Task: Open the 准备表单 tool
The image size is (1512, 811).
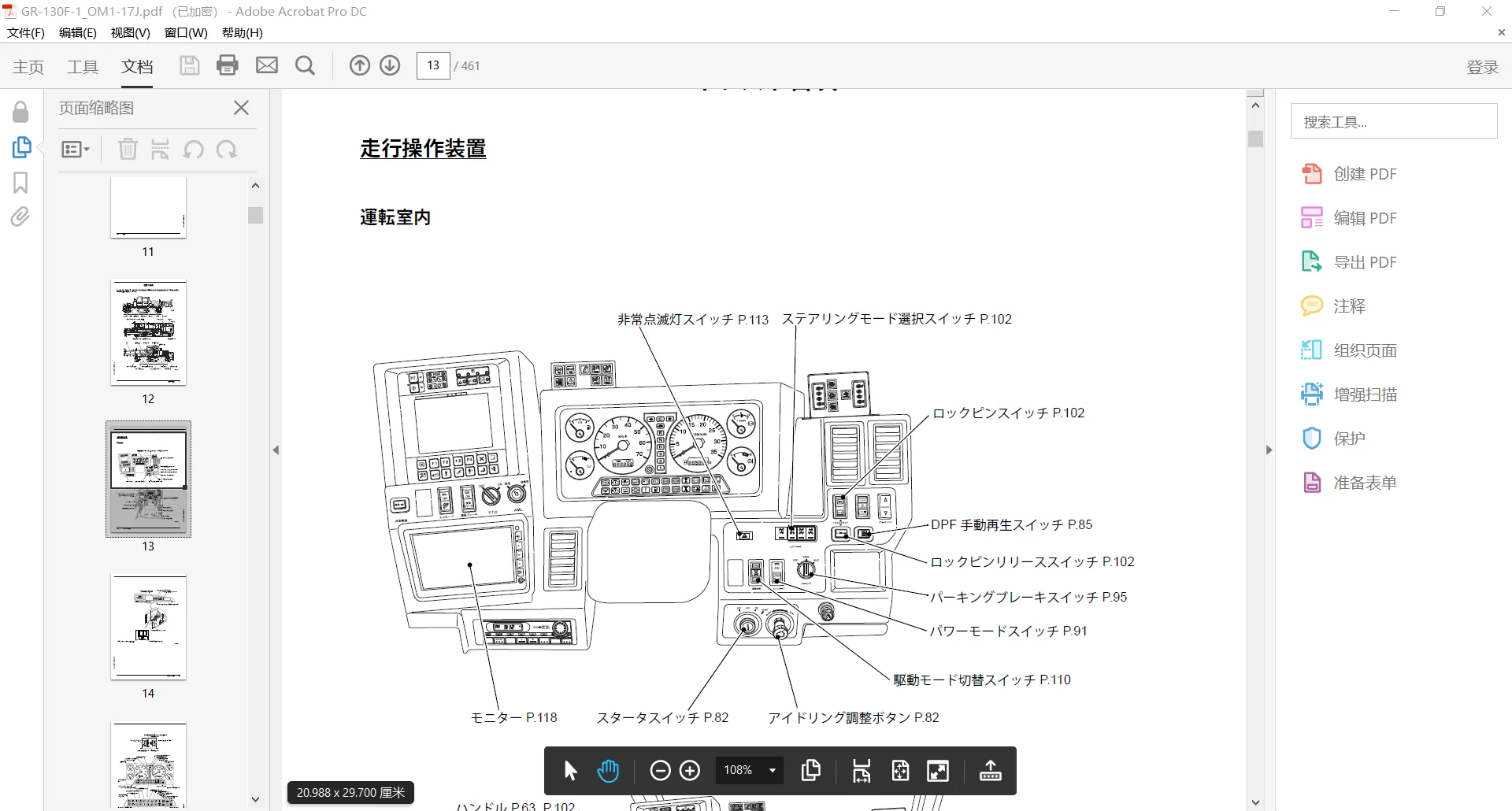Action: [1349, 483]
